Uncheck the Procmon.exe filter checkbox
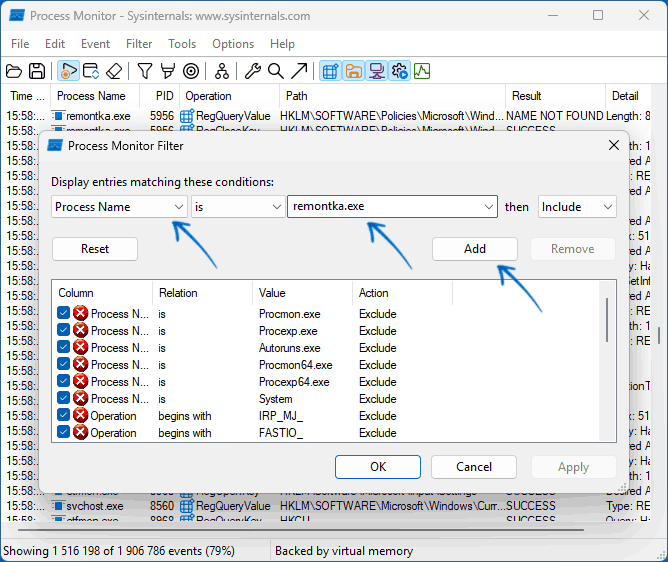The width and height of the screenshot is (668, 562). (63, 313)
